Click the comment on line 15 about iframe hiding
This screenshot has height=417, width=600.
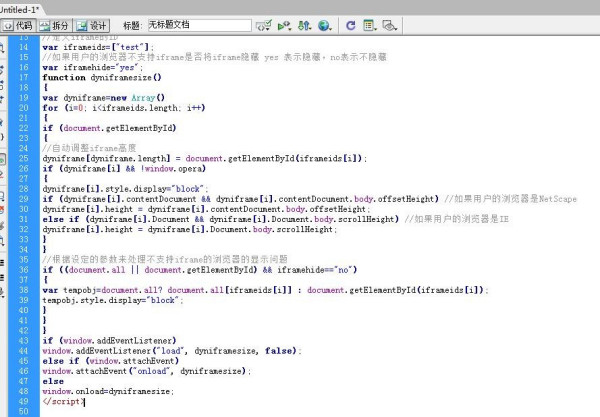pyautogui.click(x=215, y=57)
